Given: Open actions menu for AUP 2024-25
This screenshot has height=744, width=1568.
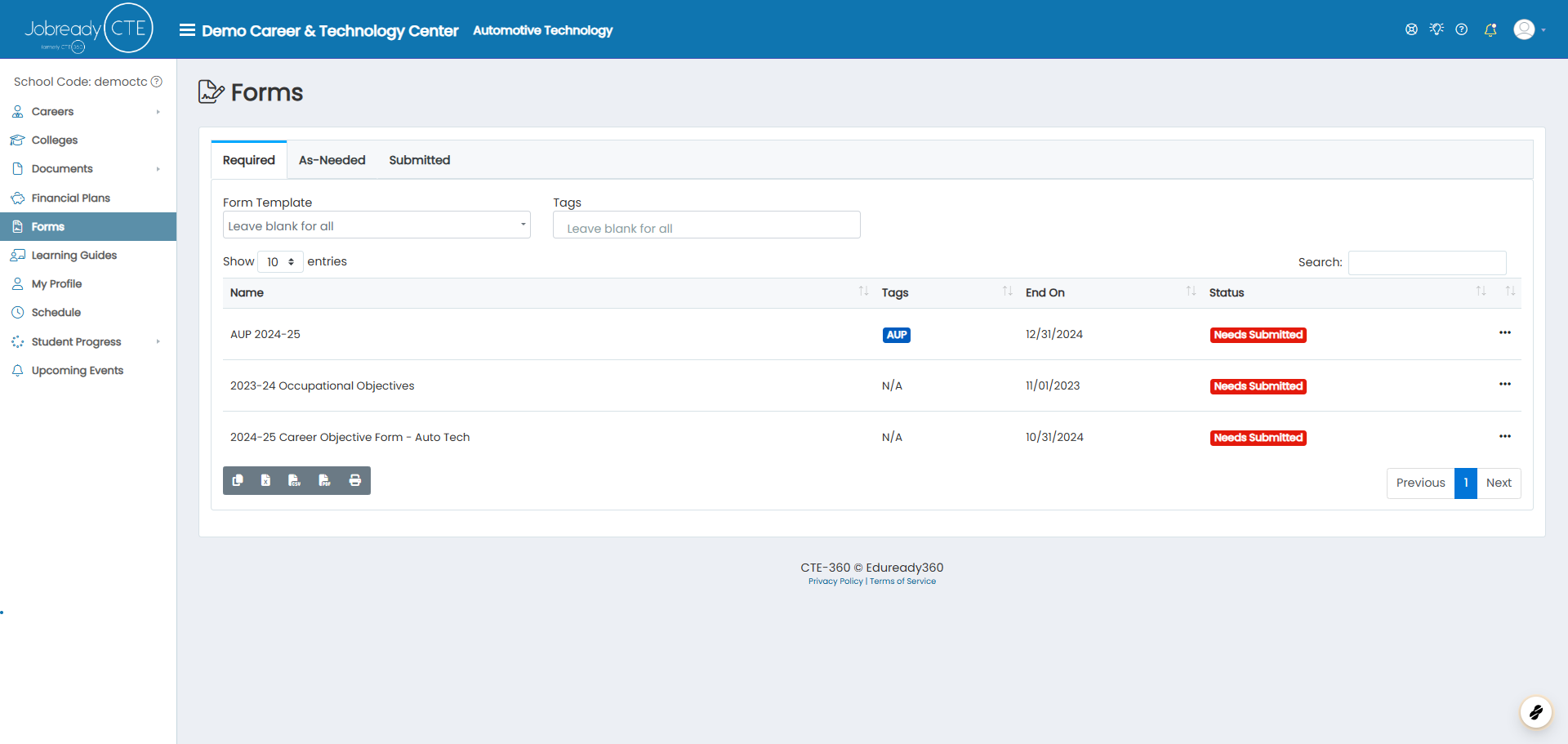Looking at the screenshot, I should click(1505, 332).
